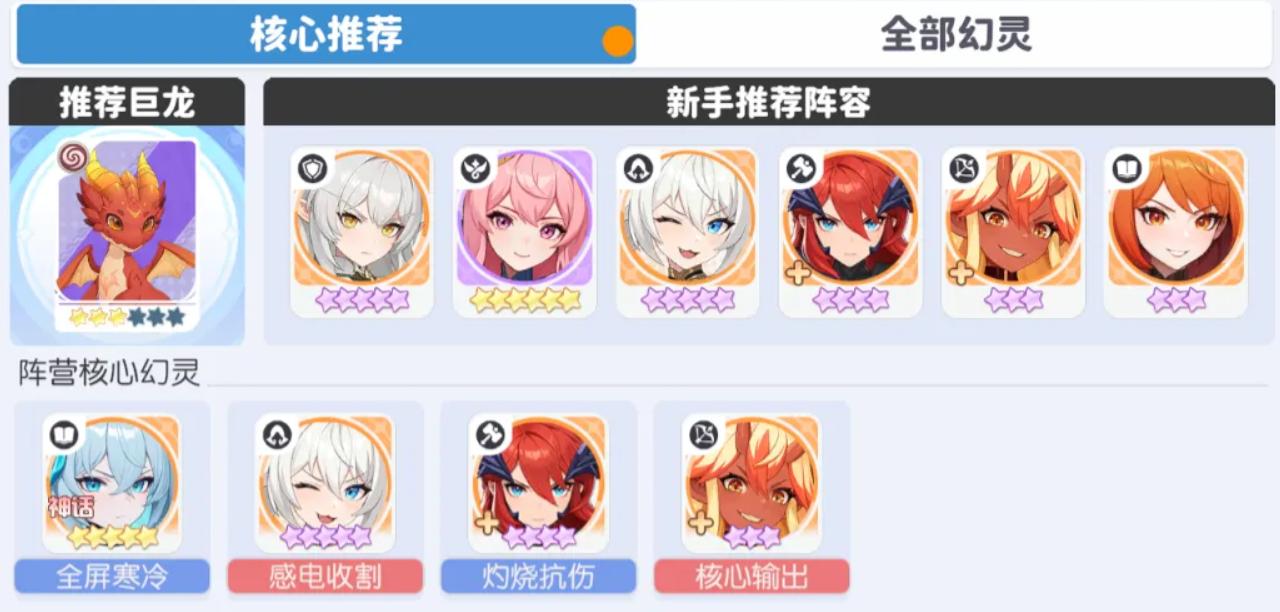The height and width of the screenshot is (612, 1280).
Task: Open the blue-haired 神话 core hero
Action: click(x=112, y=483)
